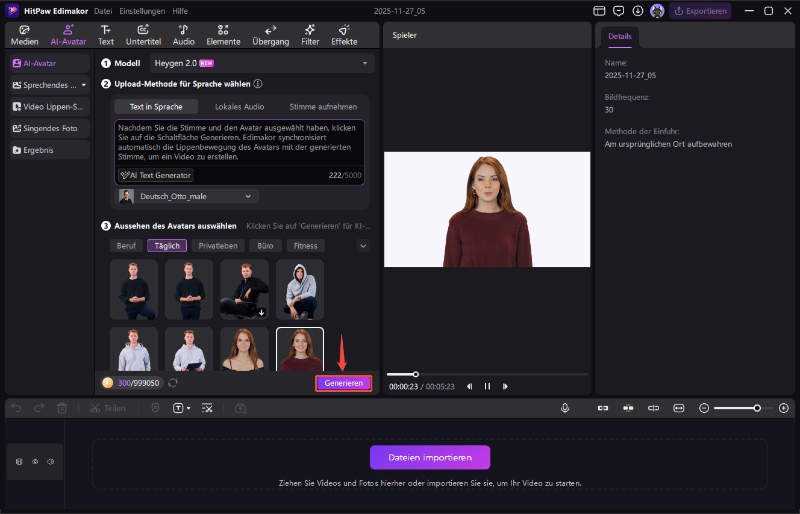
Task: Open the Einstellungen menu
Action: [142, 11]
